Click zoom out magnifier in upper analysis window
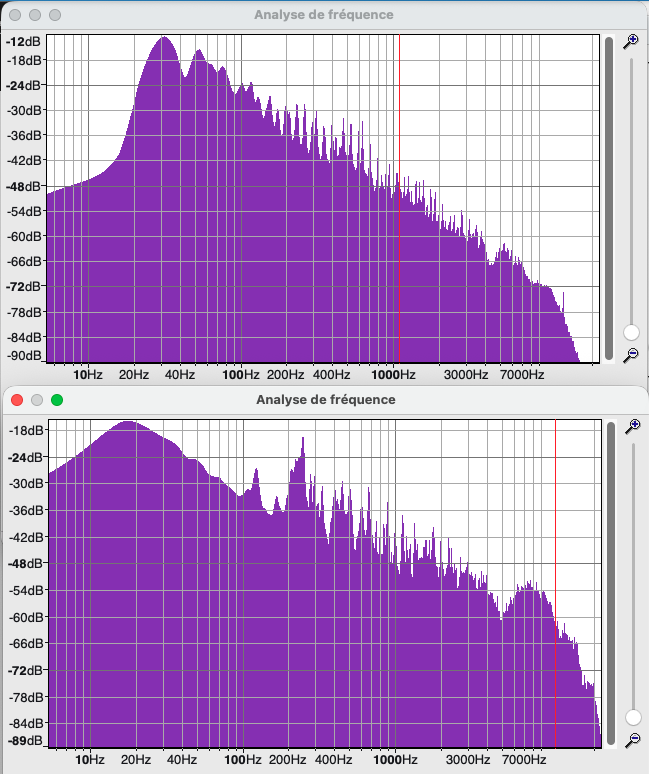This screenshot has width=649, height=774. 631,355
